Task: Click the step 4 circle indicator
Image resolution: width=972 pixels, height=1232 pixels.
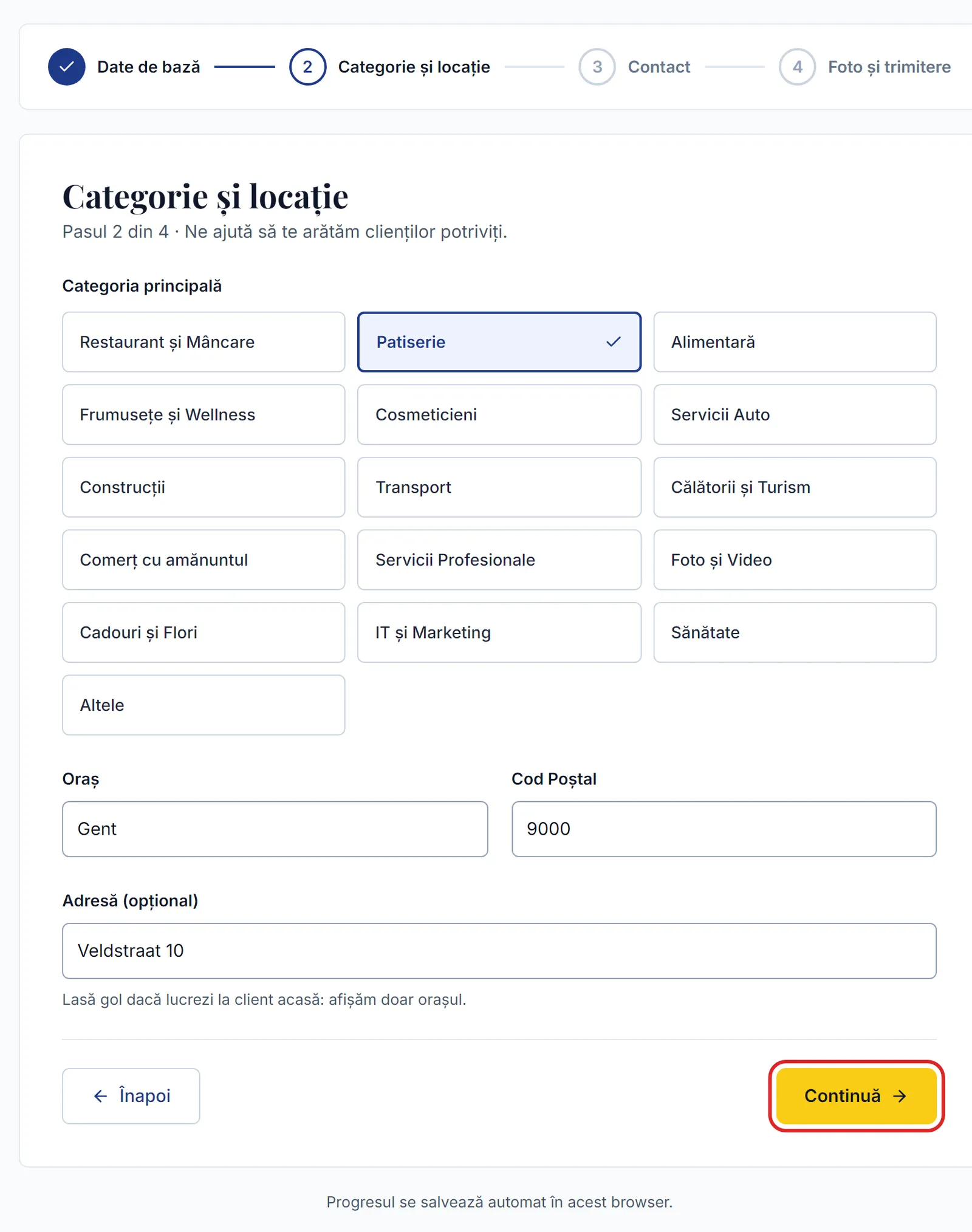Action: click(797, 67)
